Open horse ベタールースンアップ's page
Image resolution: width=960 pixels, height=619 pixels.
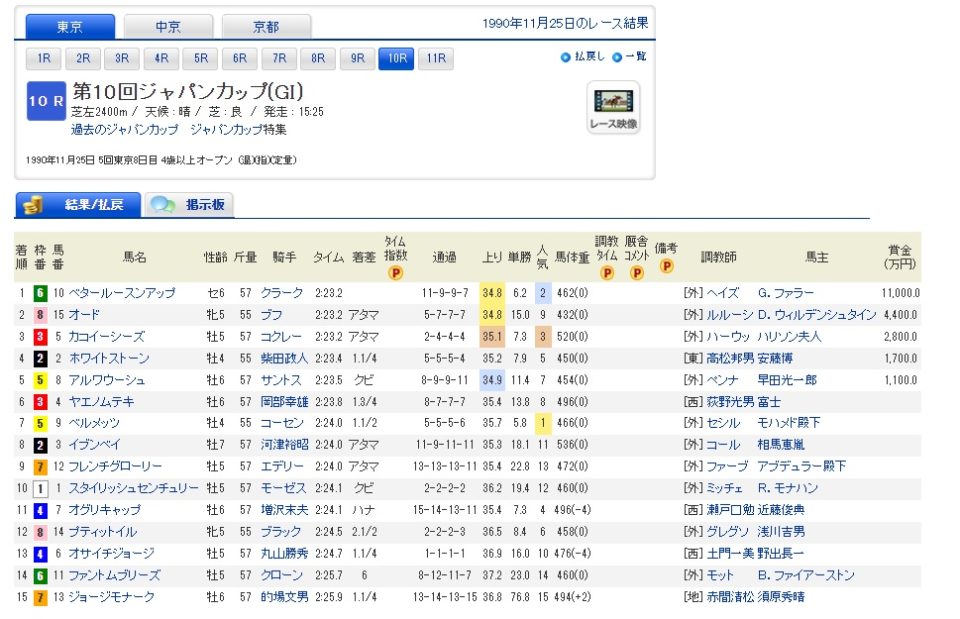coord(122,293)
